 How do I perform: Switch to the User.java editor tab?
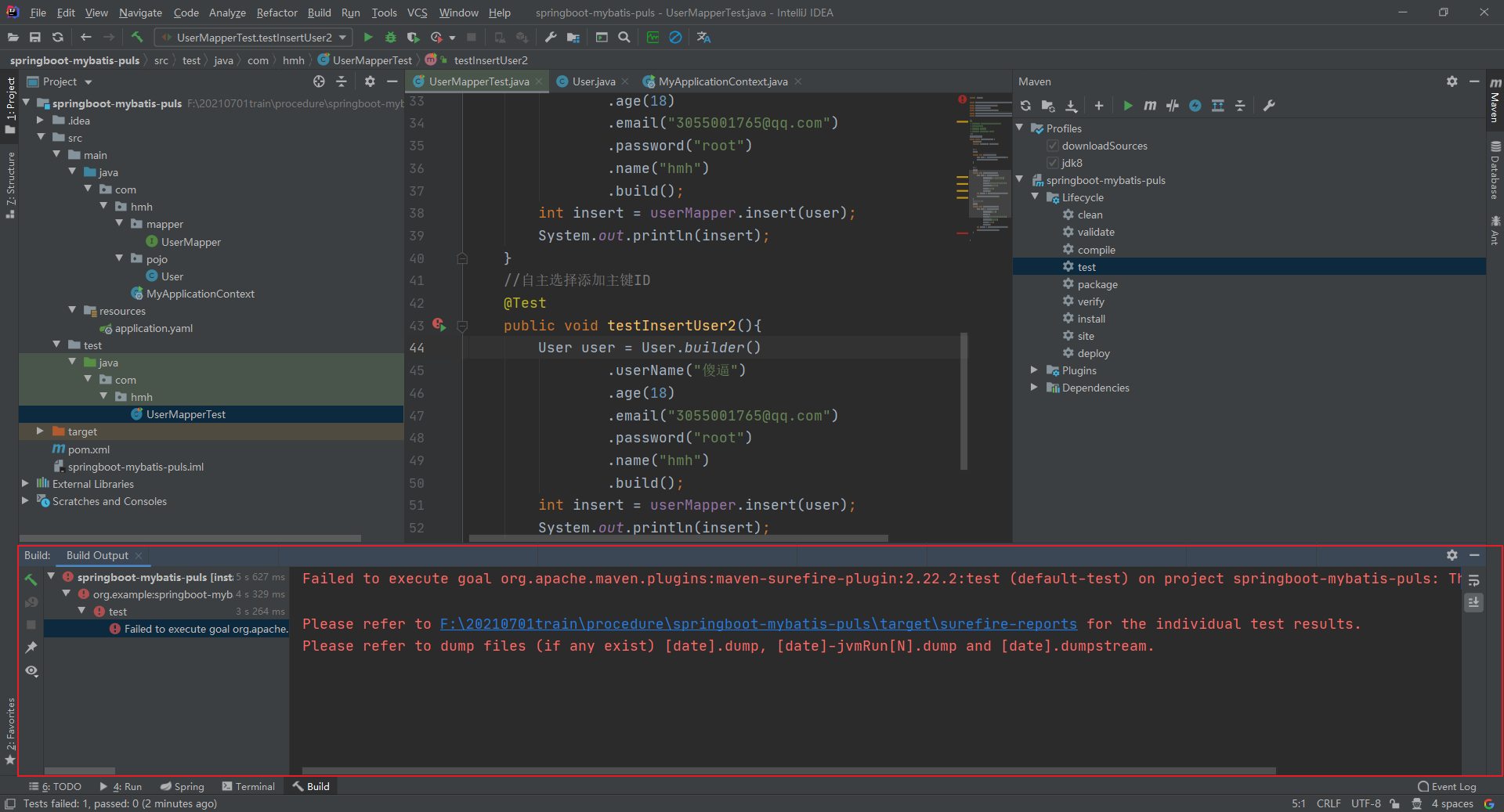(591, 81)
